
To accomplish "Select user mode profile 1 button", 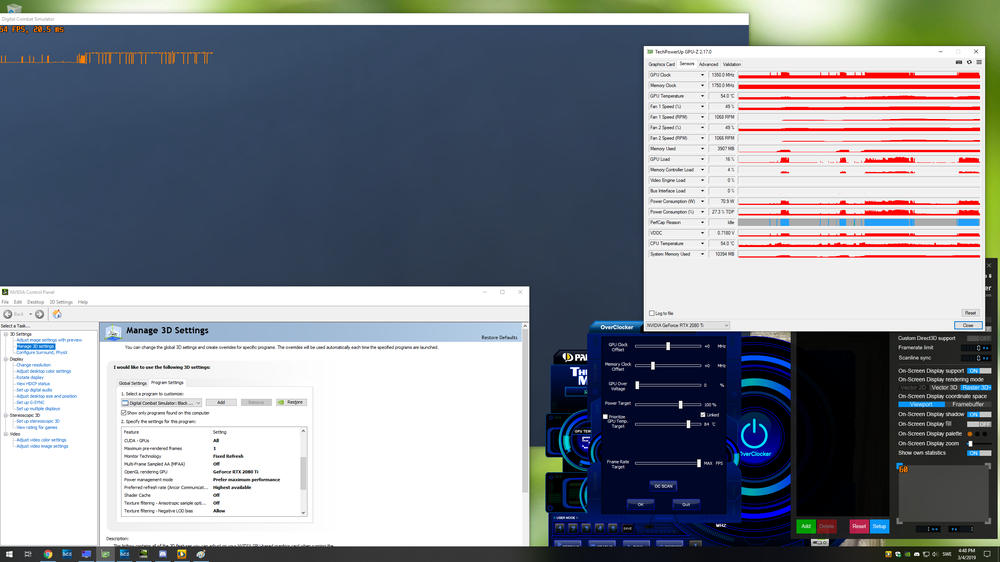I will 560,528.
